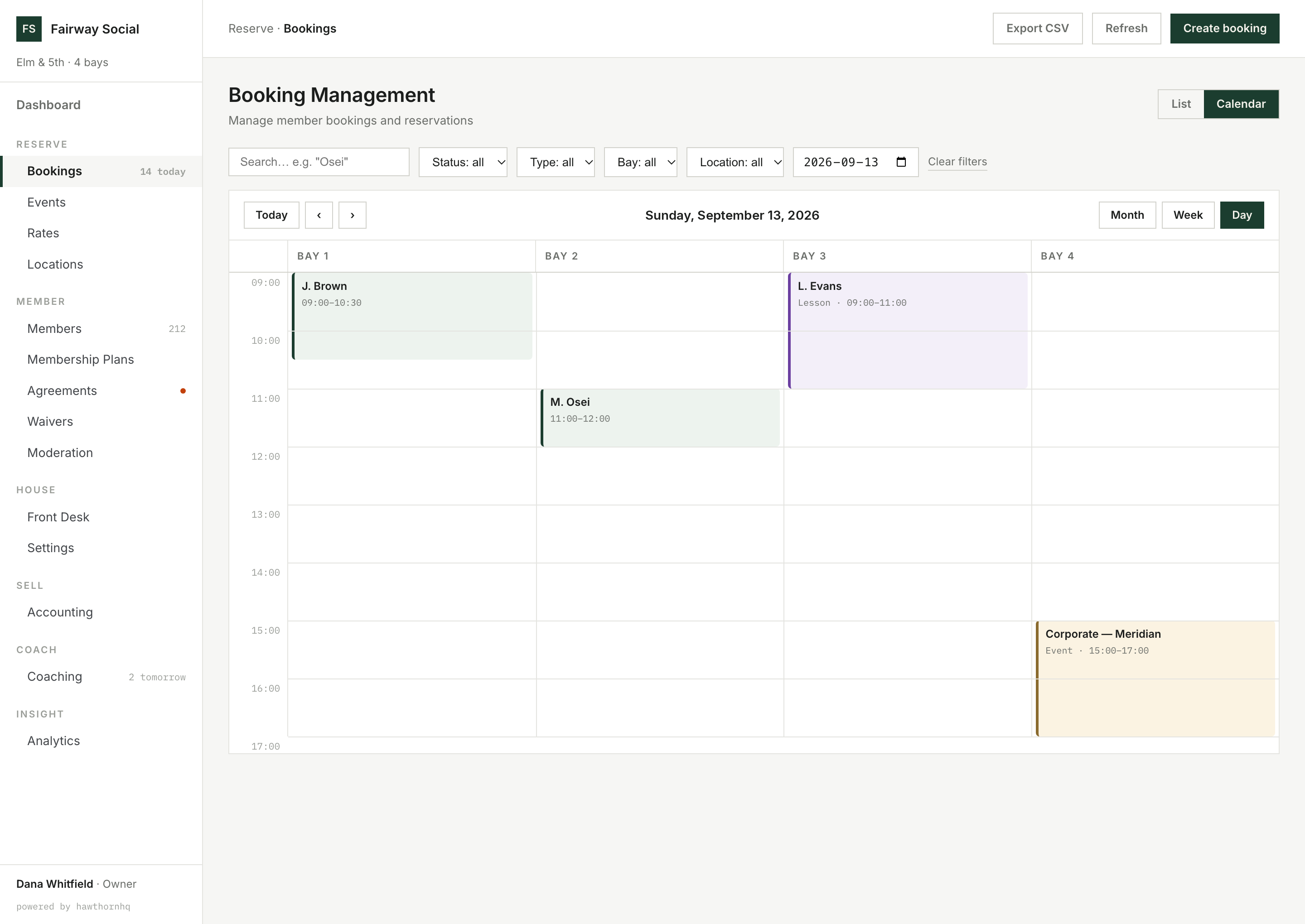
Task: Click Create booking button
Action: [x=1224, y=29]
